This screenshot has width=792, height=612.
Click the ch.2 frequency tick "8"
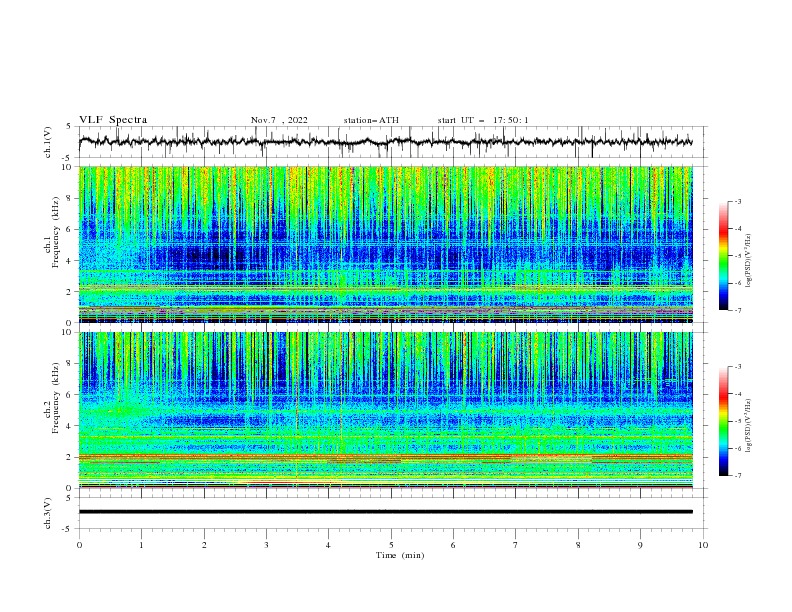point(70,364)
